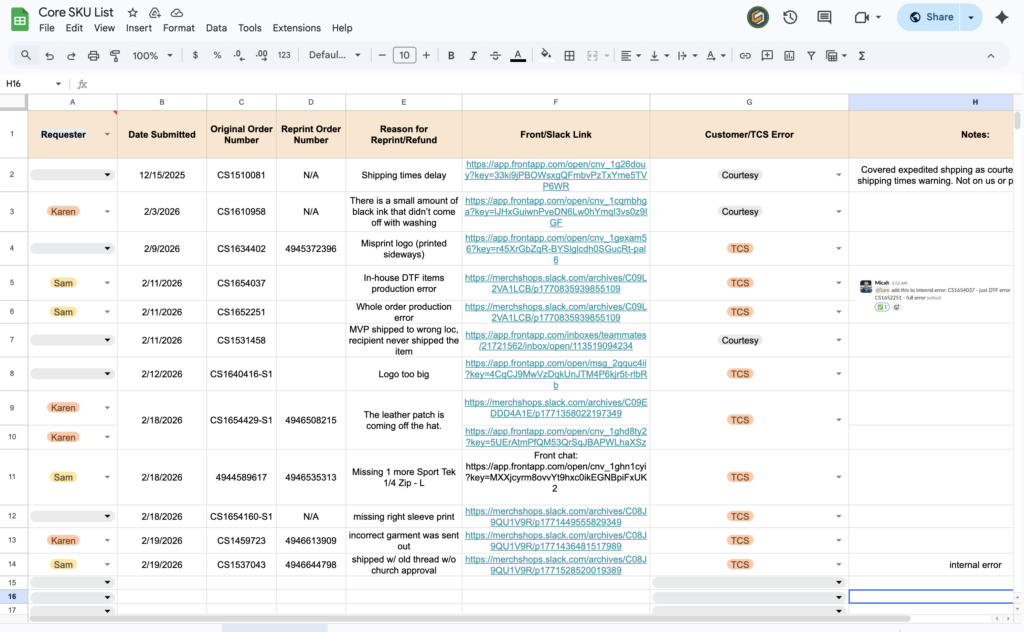Open the functions sigma icon
This screenshot has height=632, width=1024.
pos(861,56)
